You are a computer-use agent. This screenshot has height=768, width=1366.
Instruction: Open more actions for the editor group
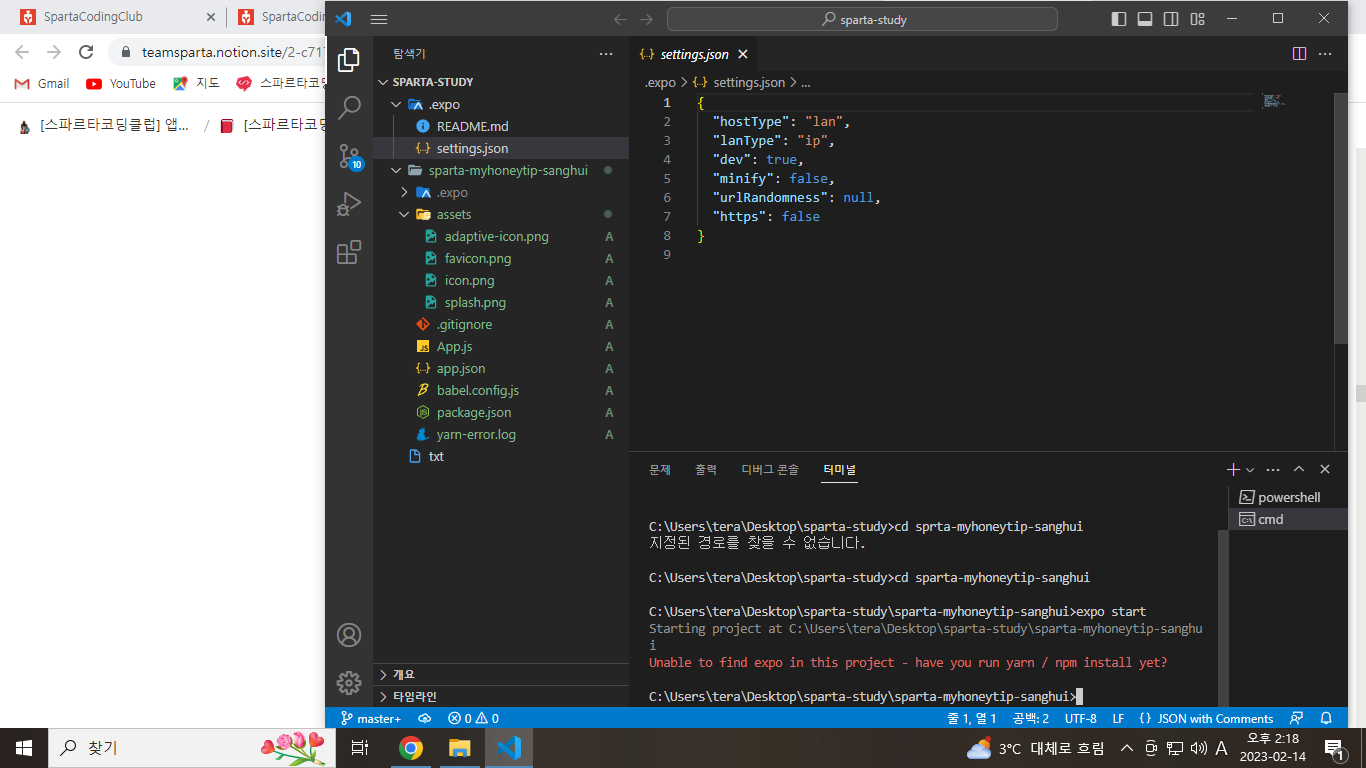coord(1325,54)
